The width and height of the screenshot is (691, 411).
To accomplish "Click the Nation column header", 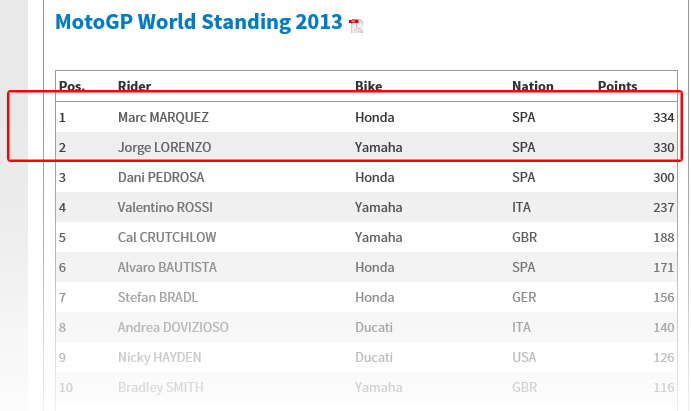I will click(532, 86).
